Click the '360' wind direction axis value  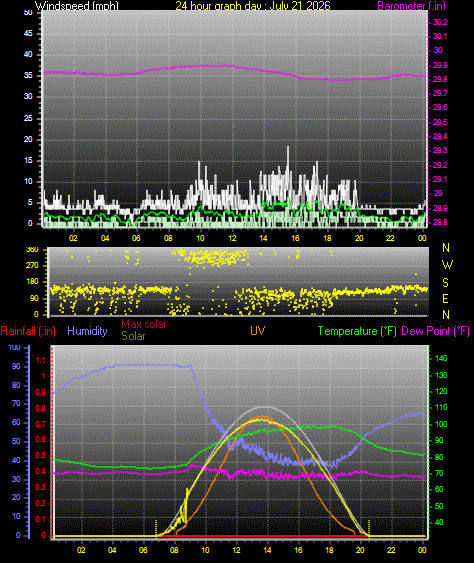click(x=32, y=250)
